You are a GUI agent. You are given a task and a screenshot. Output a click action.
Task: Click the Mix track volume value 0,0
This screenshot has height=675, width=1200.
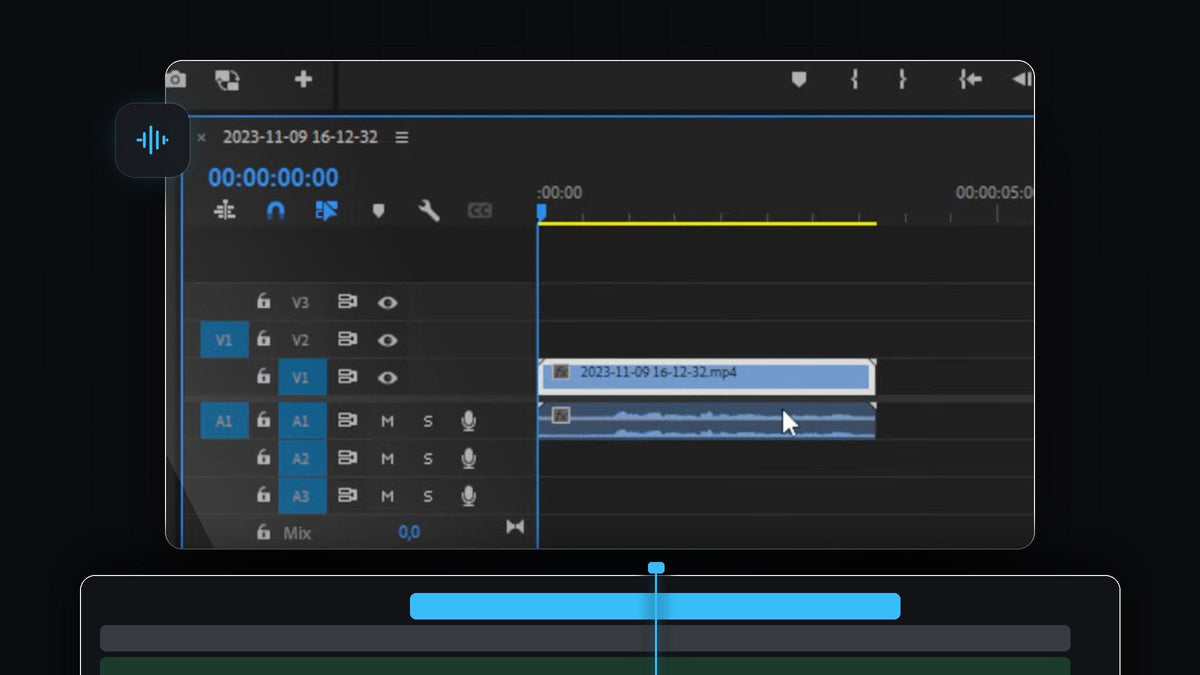[409, 532]
